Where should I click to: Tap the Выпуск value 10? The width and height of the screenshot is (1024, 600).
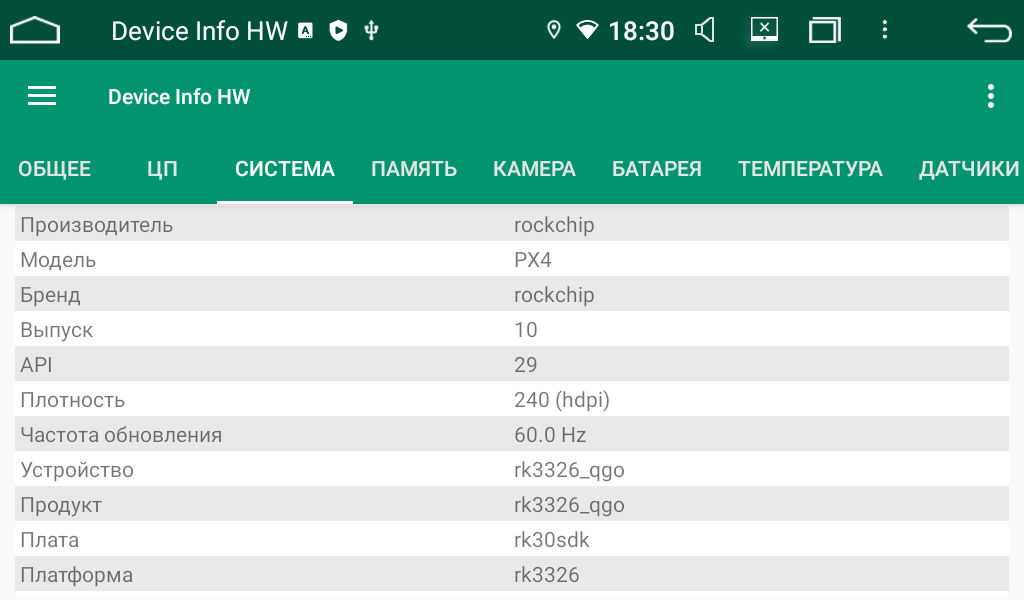[526, 330]
